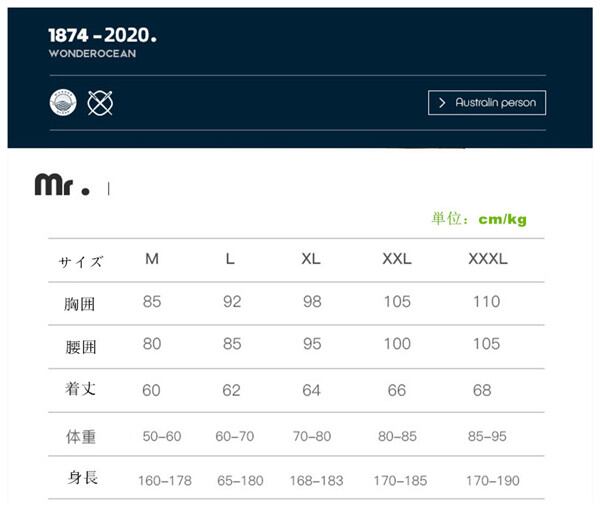The width and height of the screenshot is (600, 509).
Task: Click the 1874-2020 heading text
Action: (102, 35)
